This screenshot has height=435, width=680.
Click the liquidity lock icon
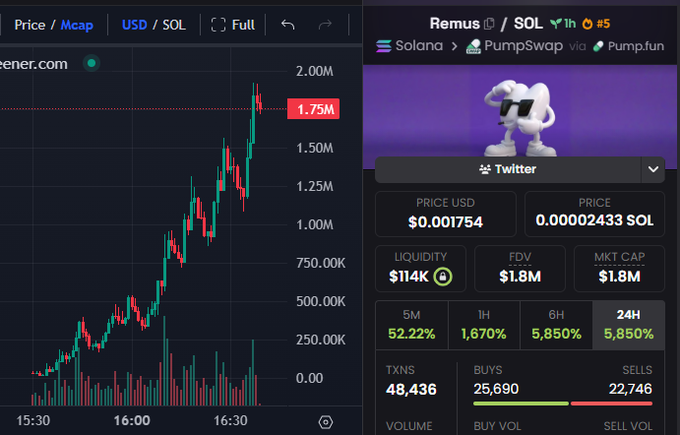coord(443,276)
